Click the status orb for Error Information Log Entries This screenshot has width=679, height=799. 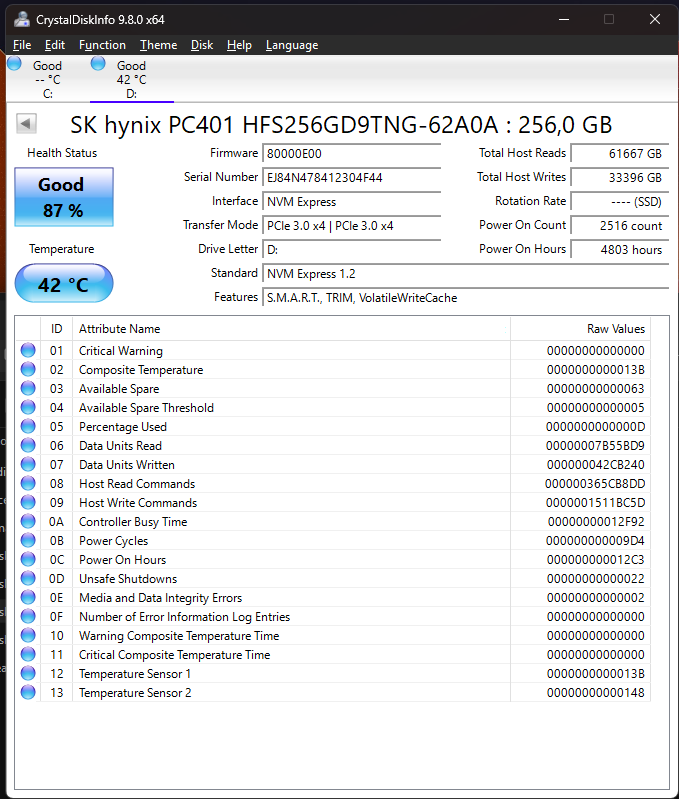coord(28,616)
